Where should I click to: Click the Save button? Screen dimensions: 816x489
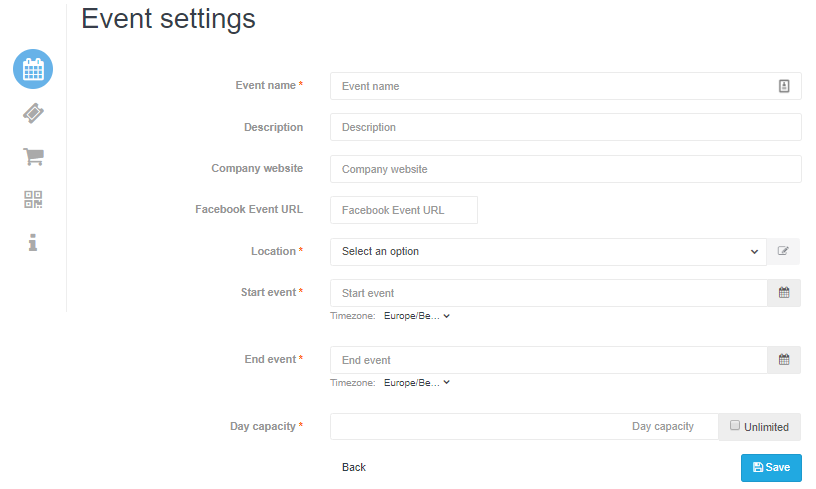click(x=771, y=468)
